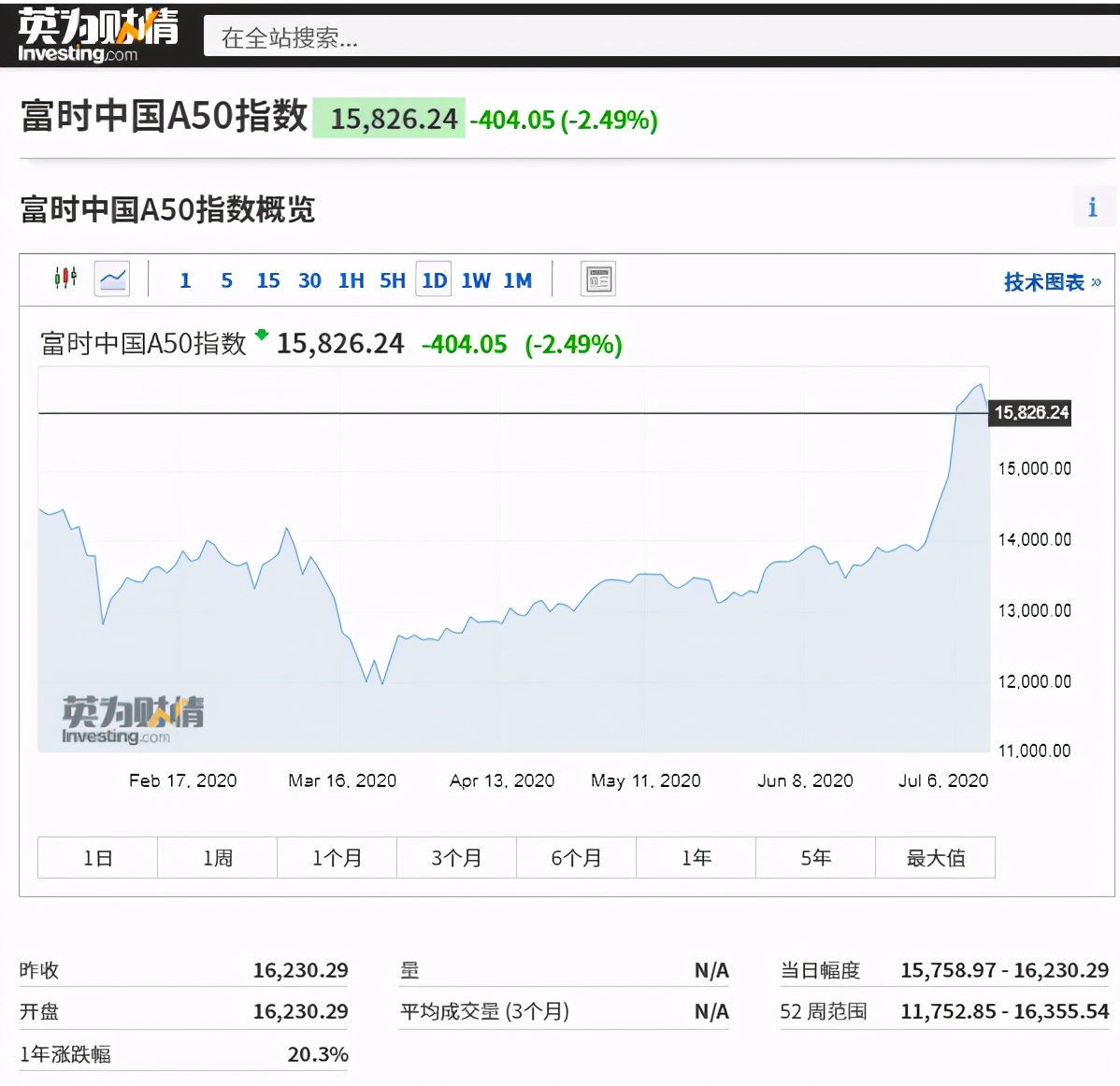
Task: Open 技术图表 link
Action: tap(1046, 282)
